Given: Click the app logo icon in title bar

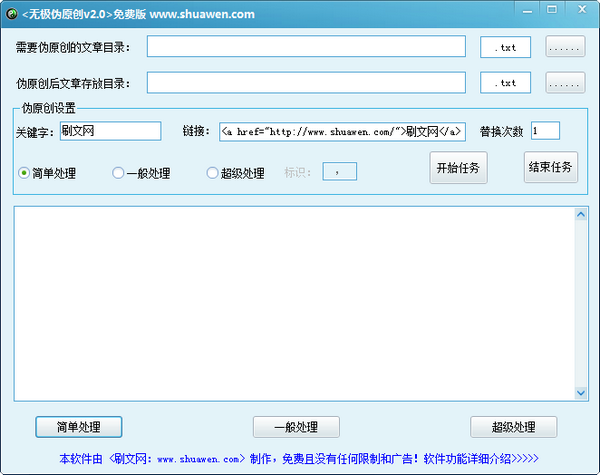Looking at the screenshot, I should pos(11,14).
